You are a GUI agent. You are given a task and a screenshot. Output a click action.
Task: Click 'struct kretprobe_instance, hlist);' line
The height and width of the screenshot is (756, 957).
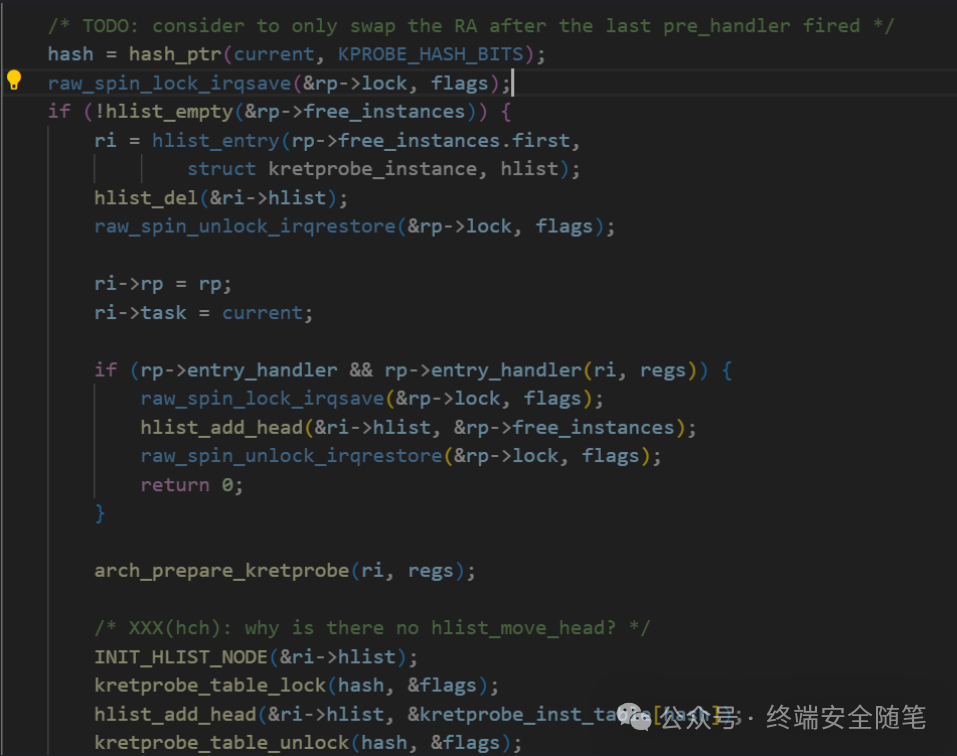(383, 169)
